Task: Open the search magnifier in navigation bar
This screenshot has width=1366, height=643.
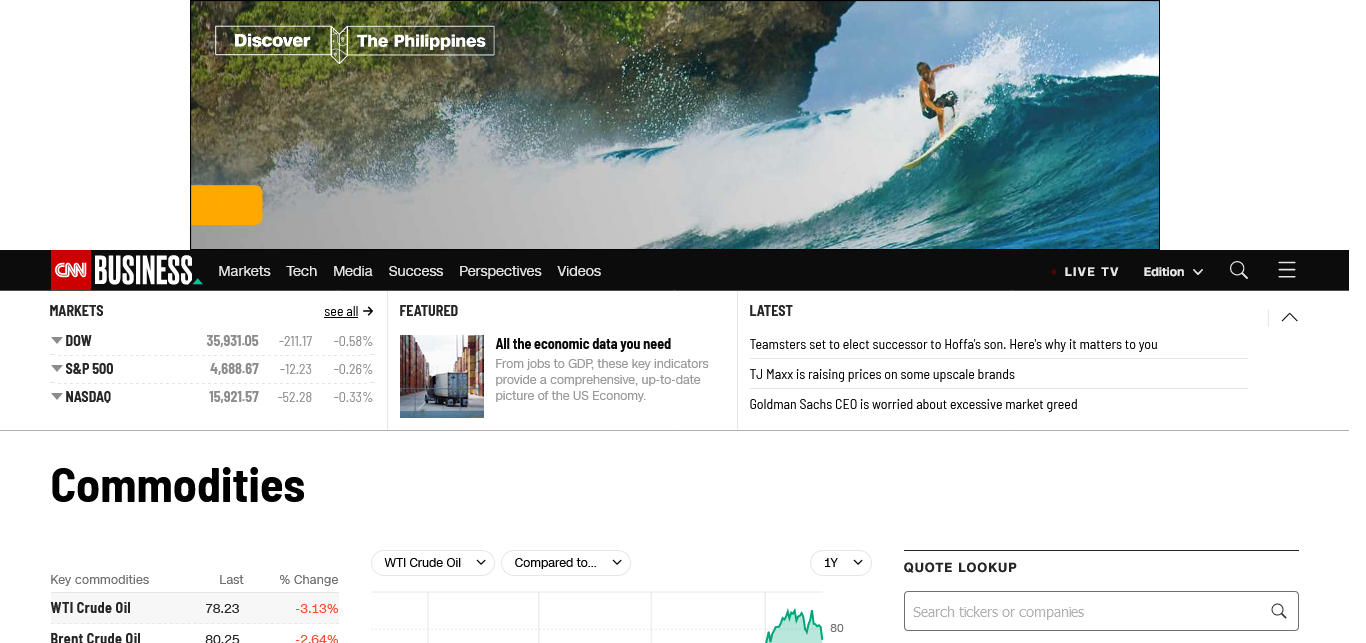Action: coord(1238,270)
